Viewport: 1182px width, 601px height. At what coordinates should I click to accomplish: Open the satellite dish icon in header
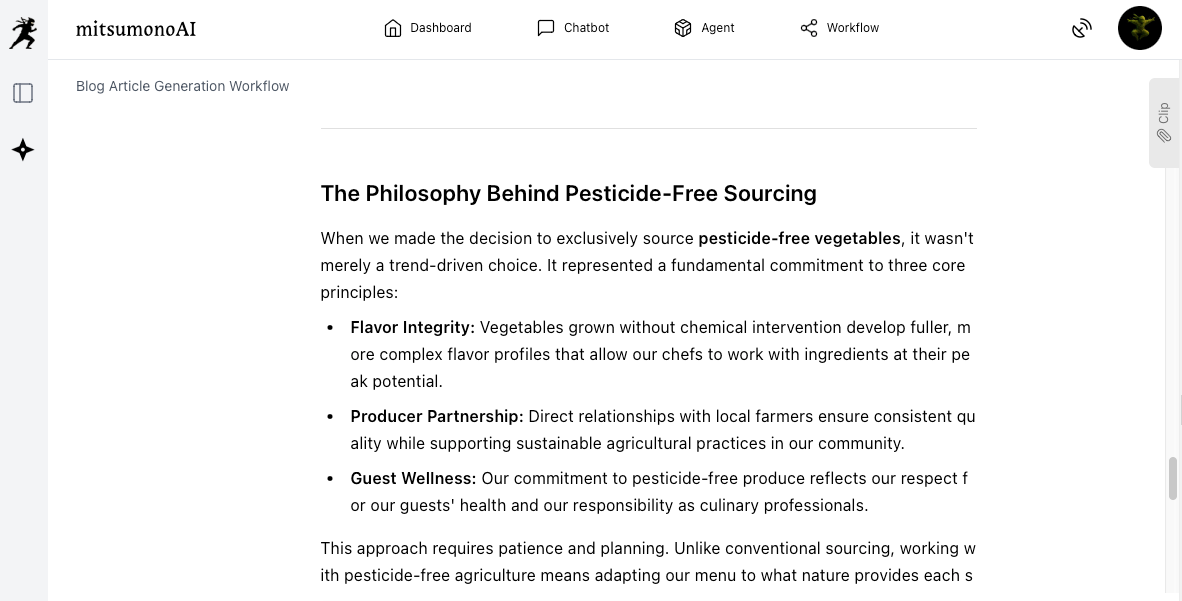pyautogui.click(x=1081, y=28)
